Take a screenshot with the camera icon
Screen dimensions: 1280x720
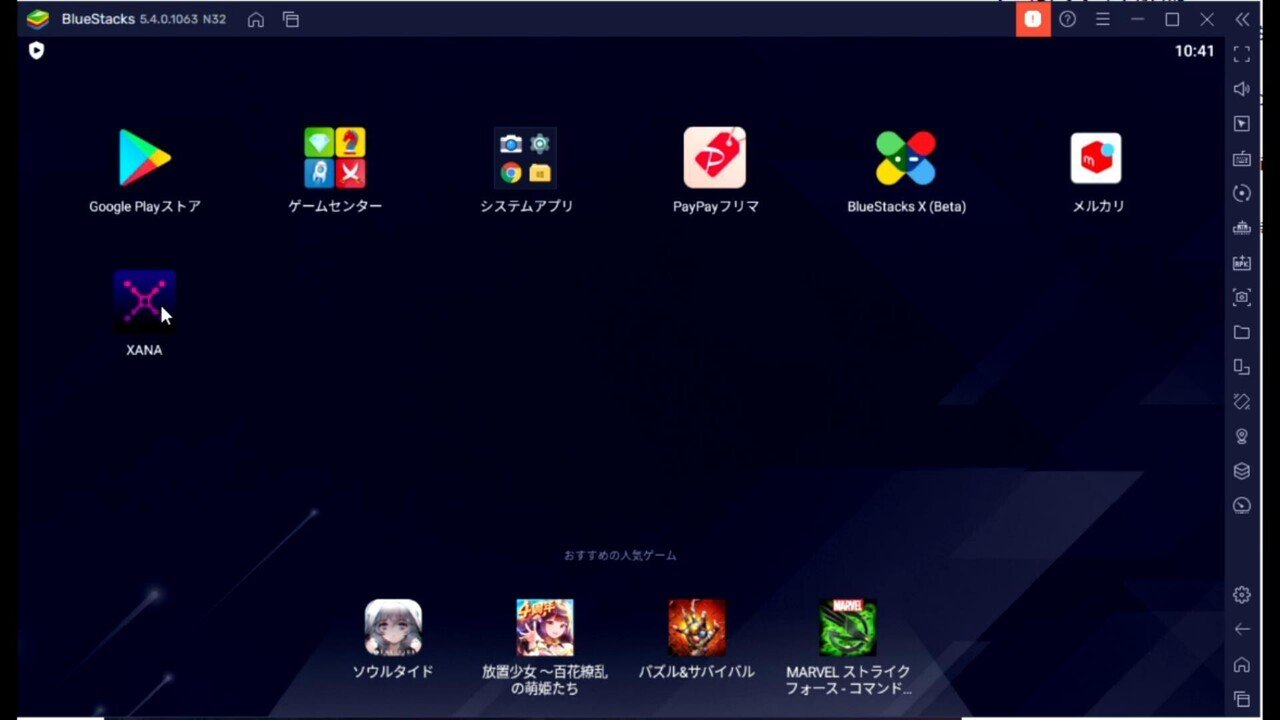coord(1242,297)
